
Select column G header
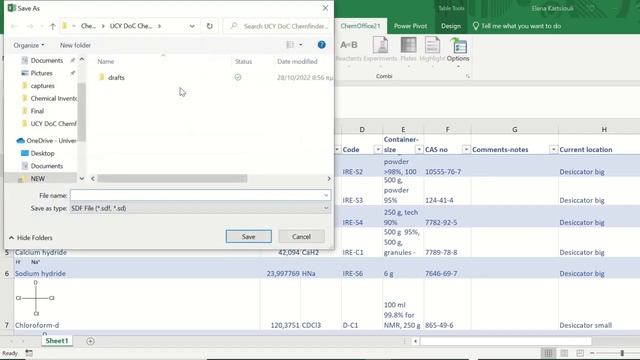pyautogui.click(x=514, y=129)
